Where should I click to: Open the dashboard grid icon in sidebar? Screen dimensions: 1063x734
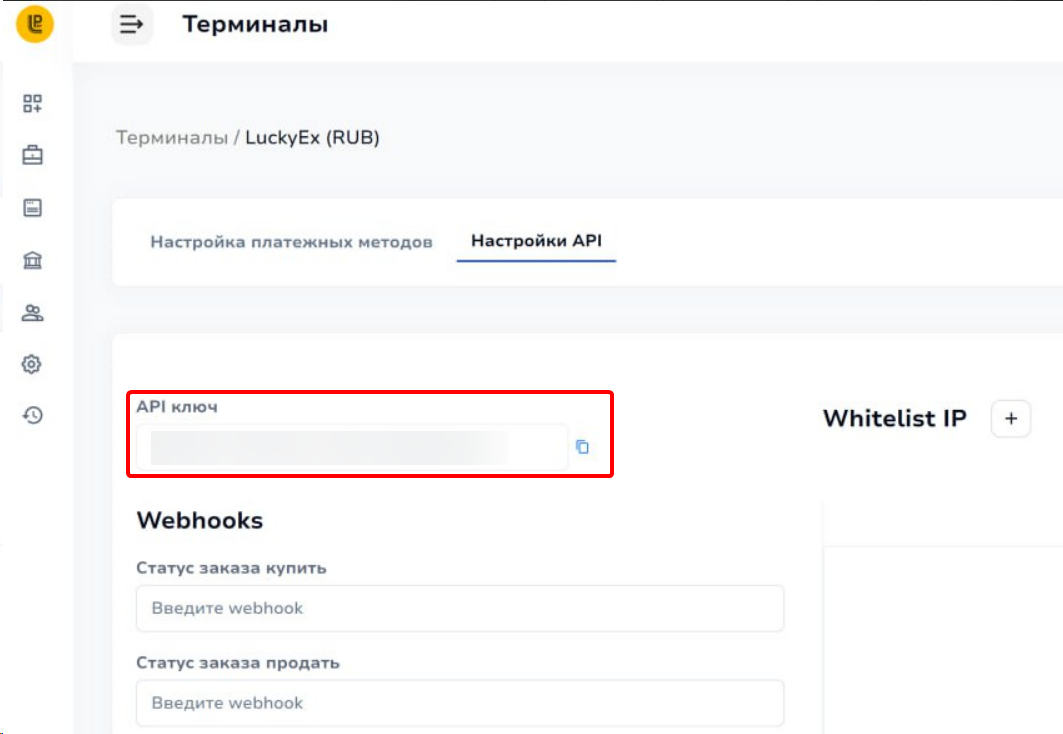coord(33,104)
